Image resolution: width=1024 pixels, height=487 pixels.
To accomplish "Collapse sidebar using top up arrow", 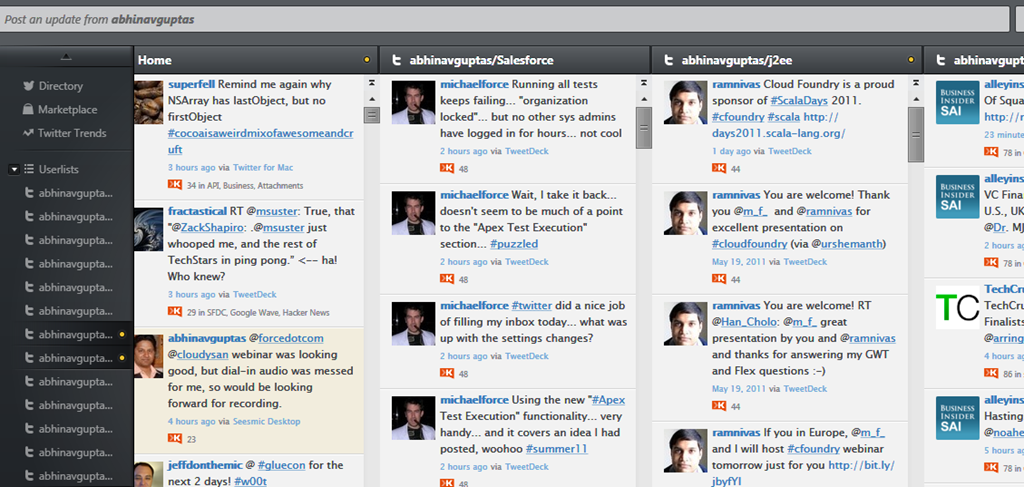I will (66, 57).
